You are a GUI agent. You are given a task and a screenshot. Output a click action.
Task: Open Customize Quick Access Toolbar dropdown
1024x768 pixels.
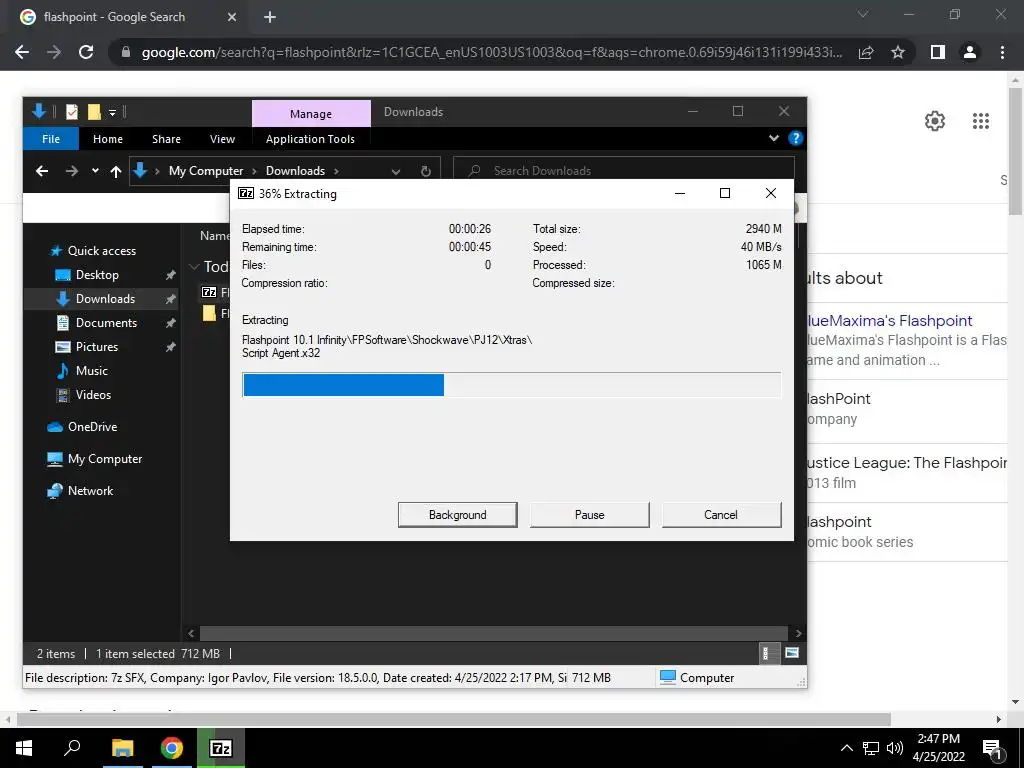coord(112,113)
